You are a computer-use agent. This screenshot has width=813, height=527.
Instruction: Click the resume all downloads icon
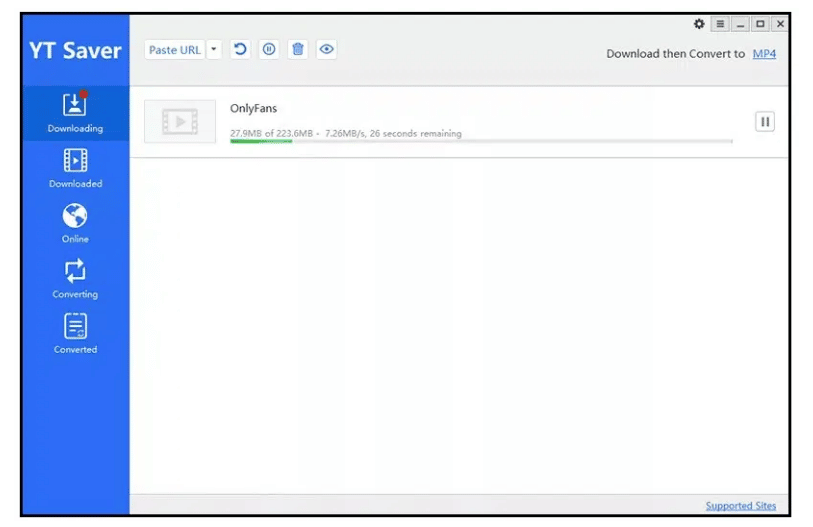(x=240, y=49)
